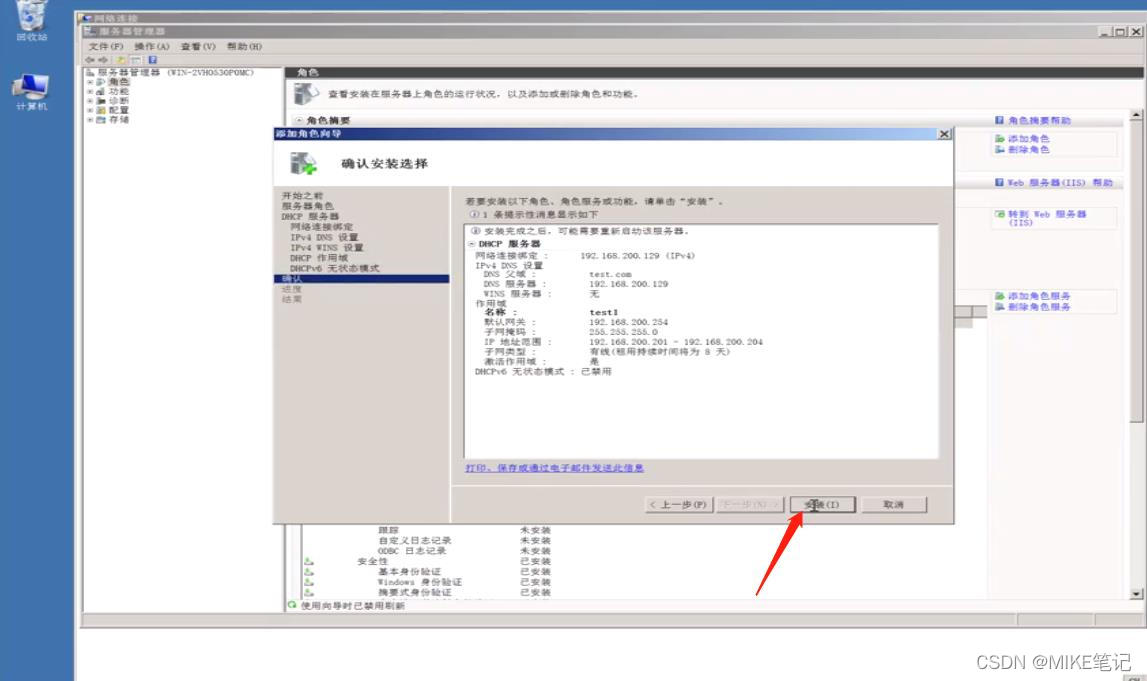Image resolution: width=1147 pixels, height=681 pixels.
Task: Go to 开始之前 wizard step
Action: (x=302, y=196)
